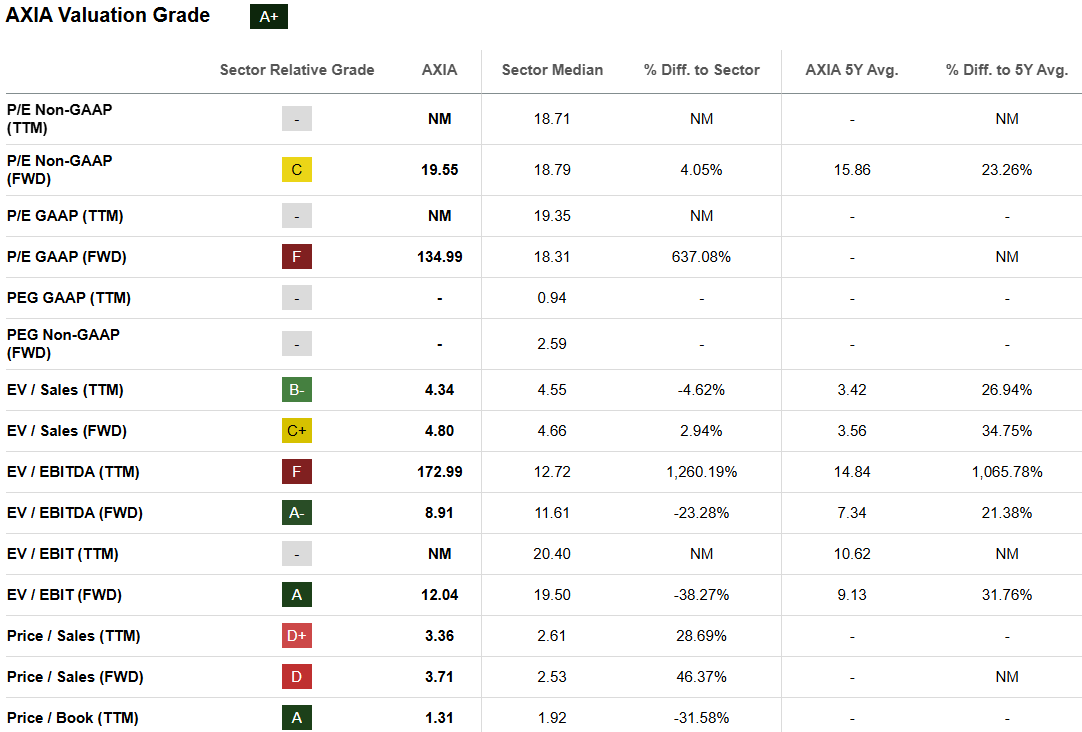Click the % Diff. to Sector column header
This screenshot has width=1082, height=732.
click(702, 70)
